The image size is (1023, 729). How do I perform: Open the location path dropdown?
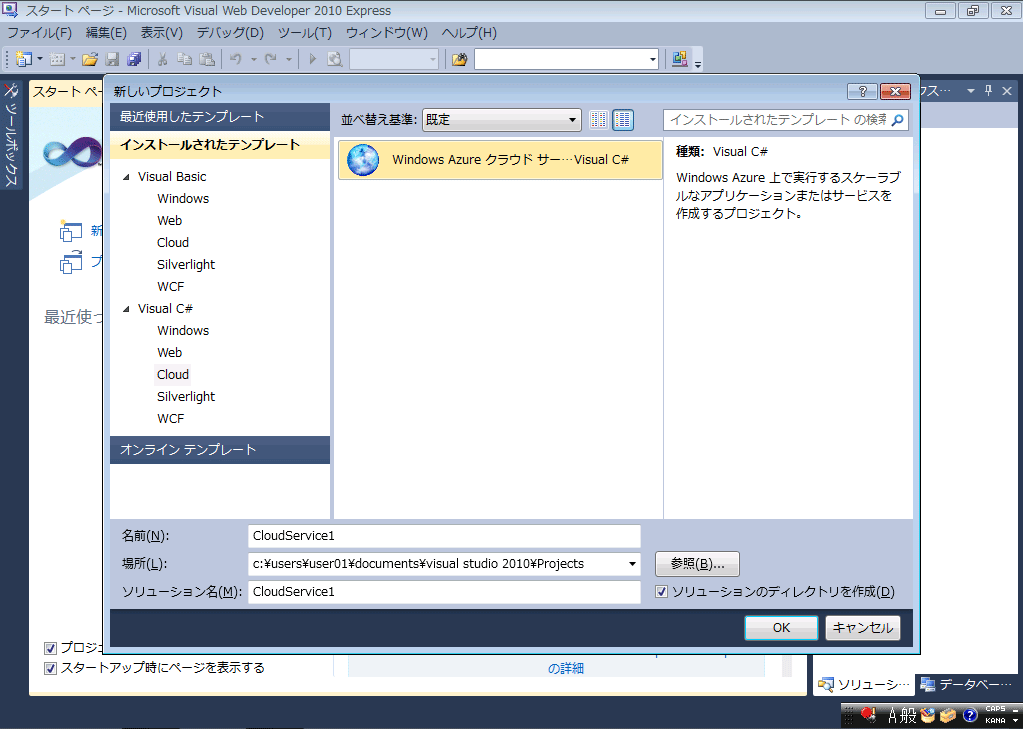pos(632,564)
